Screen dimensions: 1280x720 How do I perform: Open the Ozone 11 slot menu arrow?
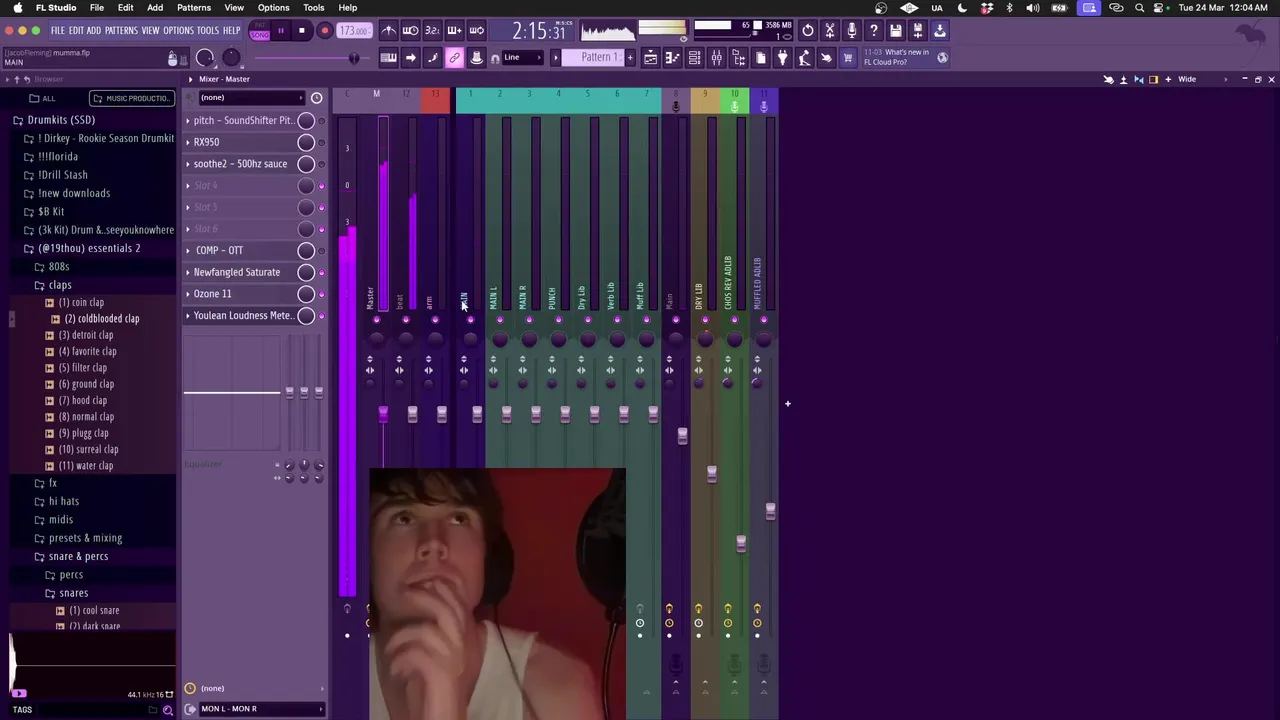point(188,294)
